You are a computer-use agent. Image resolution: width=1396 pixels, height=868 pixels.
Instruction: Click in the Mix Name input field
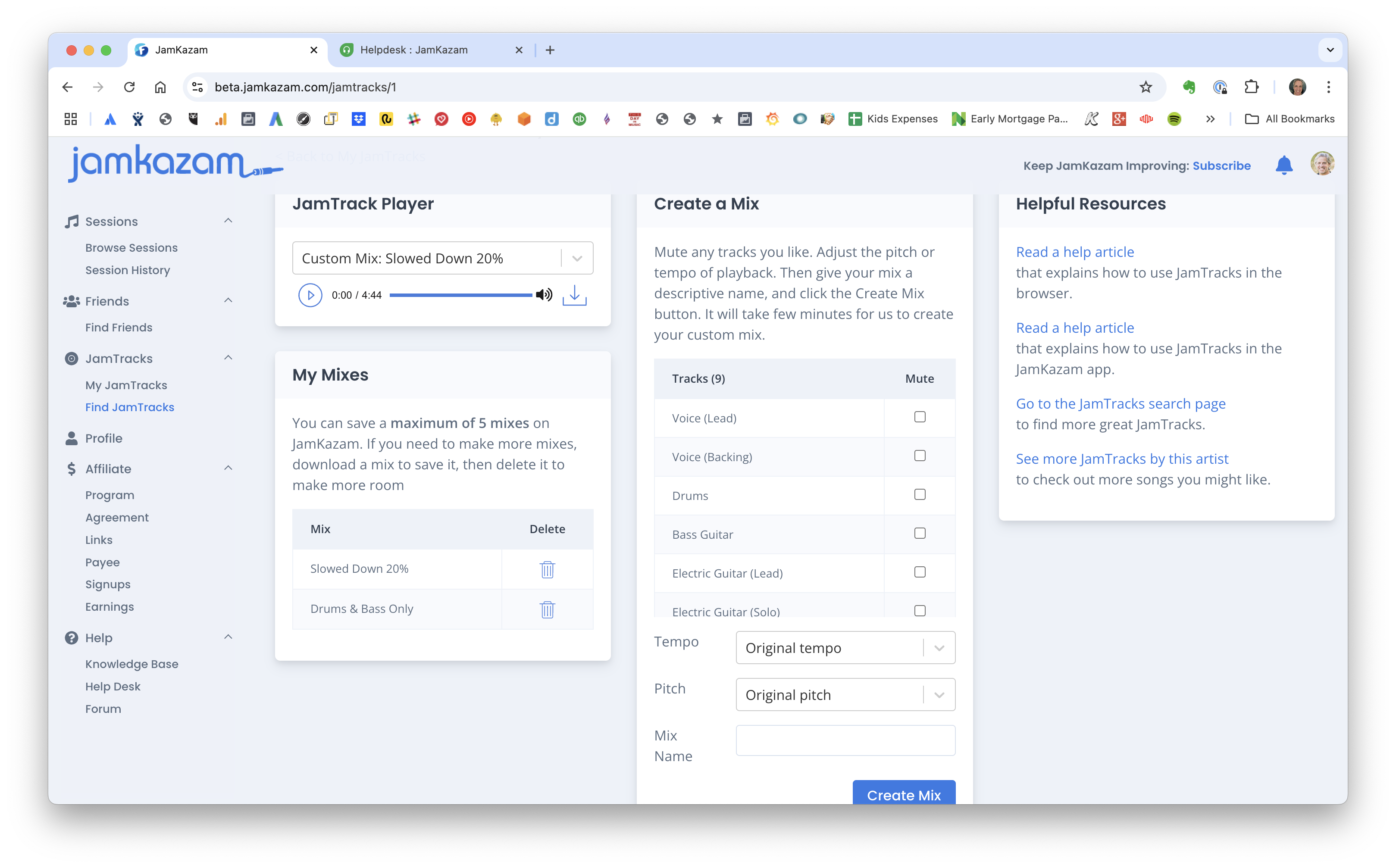click(x=845, y=740)
